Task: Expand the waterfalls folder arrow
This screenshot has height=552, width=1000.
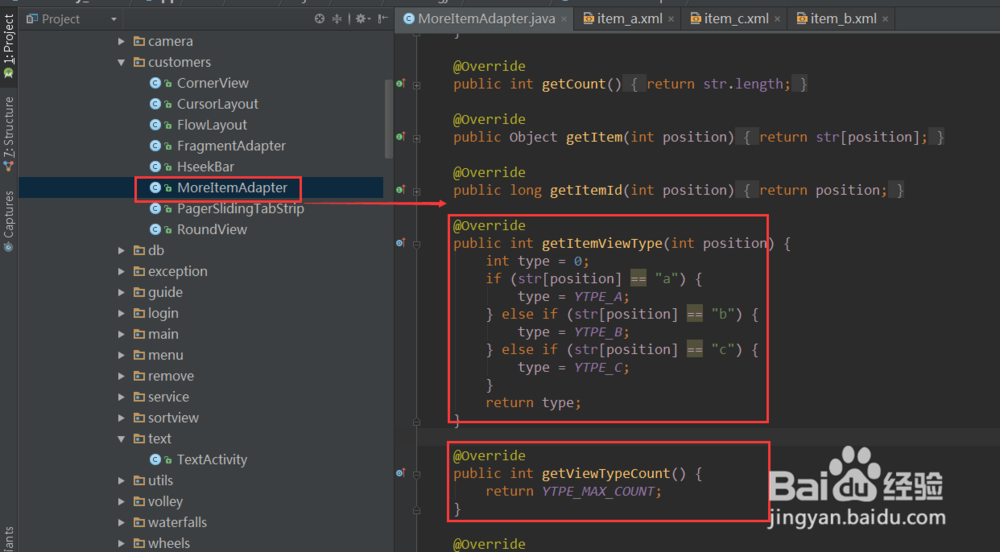Action: click(121, 523)
